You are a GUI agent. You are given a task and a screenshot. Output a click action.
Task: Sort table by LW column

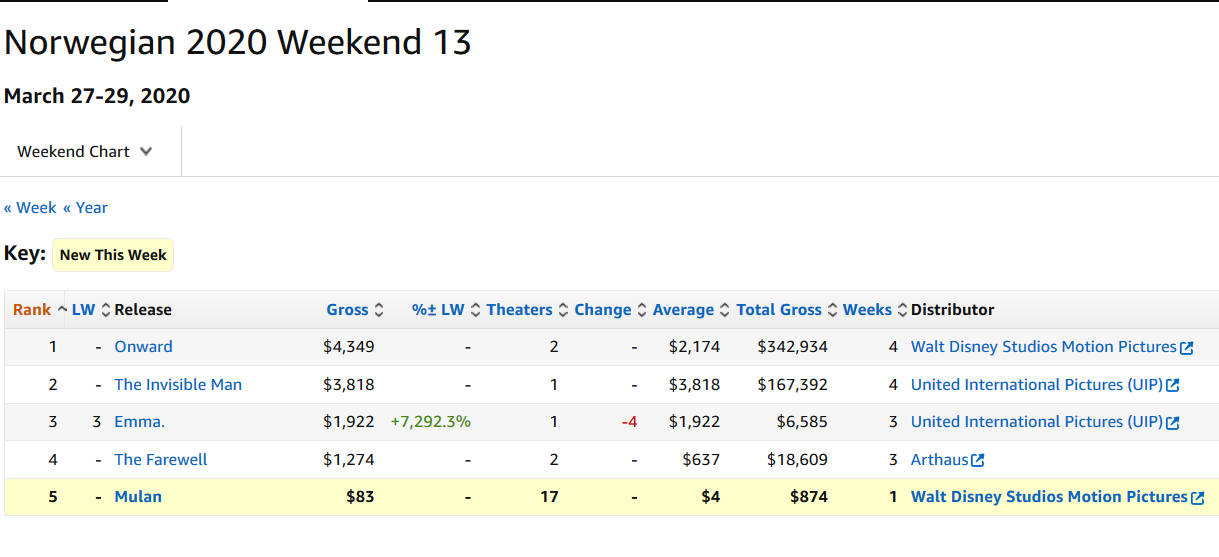point(91,310)
